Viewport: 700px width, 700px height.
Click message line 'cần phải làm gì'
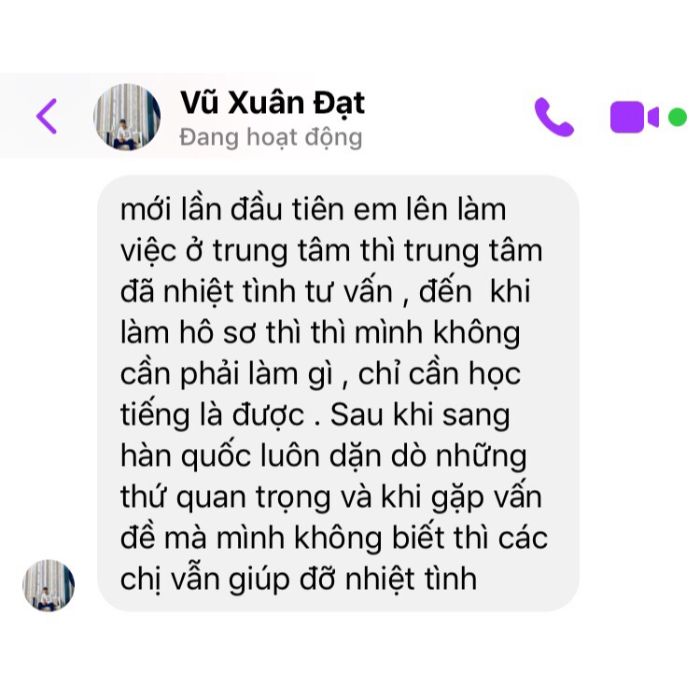tap(320, 374)
